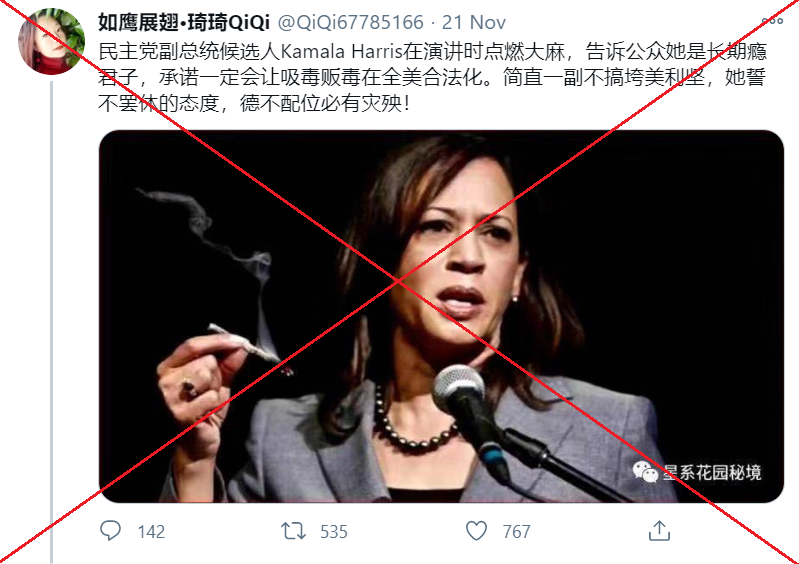Open the tweet's three-dot more options menu

pyautogui.click(x=772, y=21)
